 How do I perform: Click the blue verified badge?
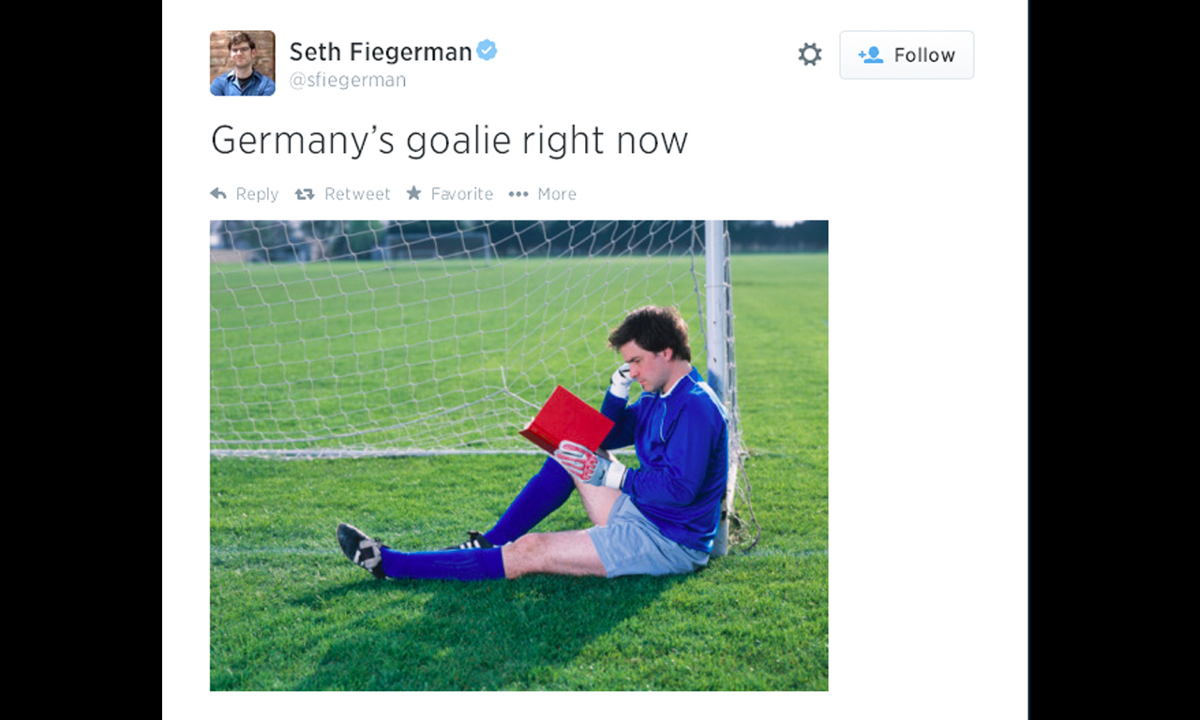[x=486, y=51]
